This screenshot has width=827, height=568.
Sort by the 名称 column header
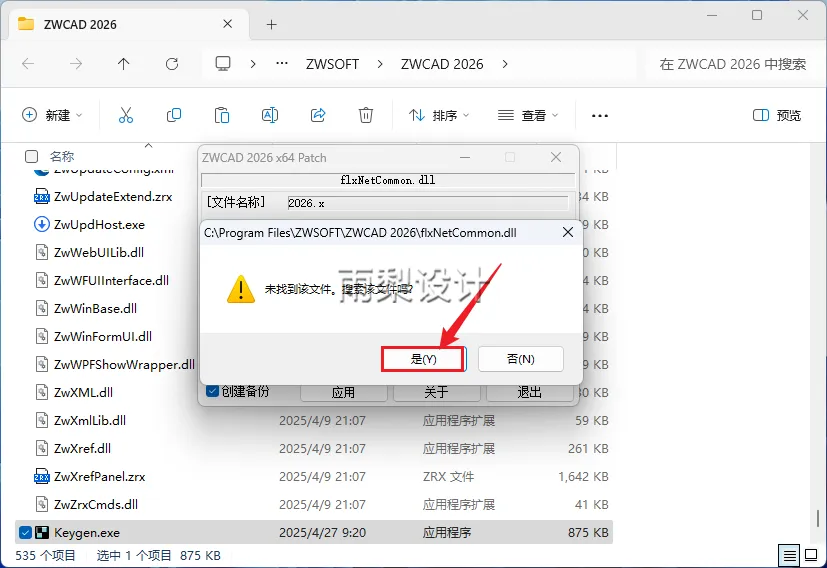62,157
